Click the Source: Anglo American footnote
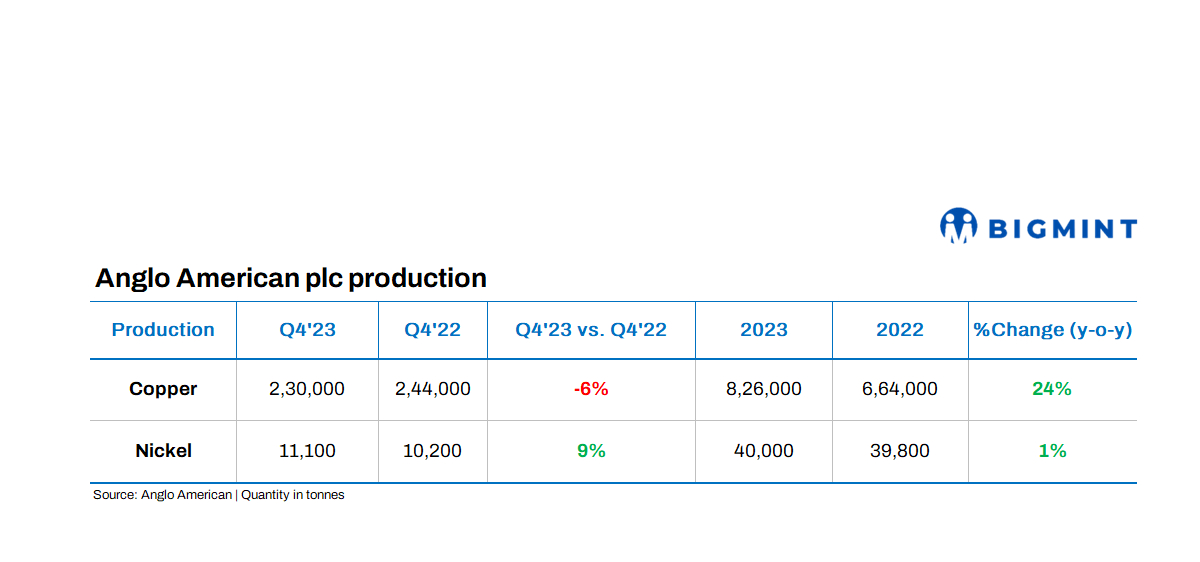Screen dimensions: 1200x562 218,495
